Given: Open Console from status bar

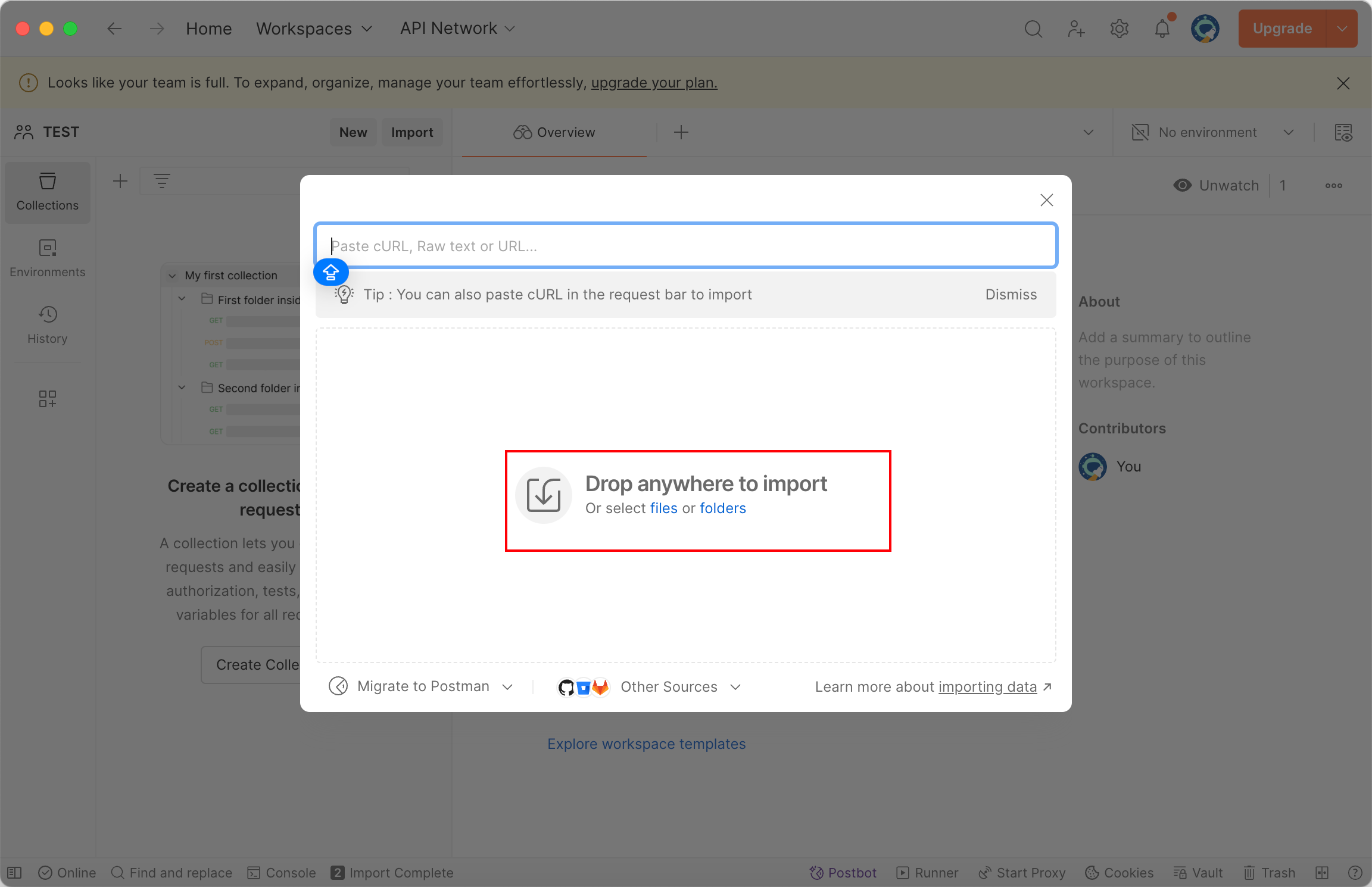Looking at the screenshot, I should (282, 873).
